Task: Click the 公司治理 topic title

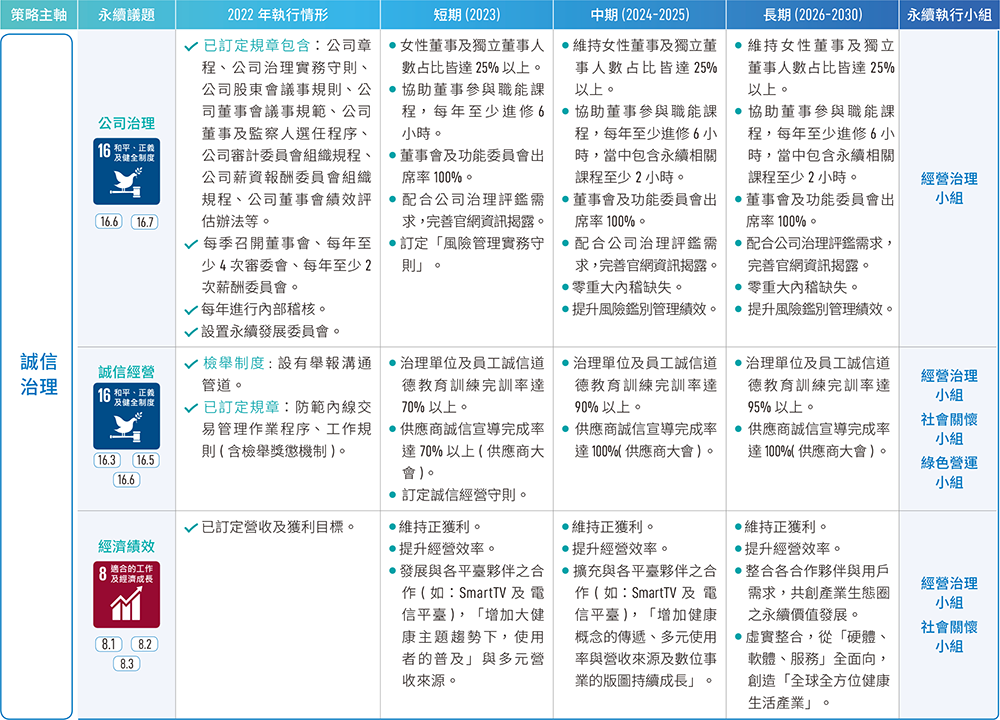Action: point(126,123)
